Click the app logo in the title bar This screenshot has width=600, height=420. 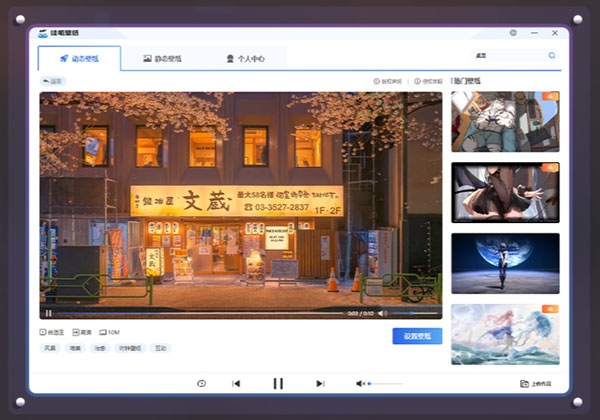(x=43, y=33)
